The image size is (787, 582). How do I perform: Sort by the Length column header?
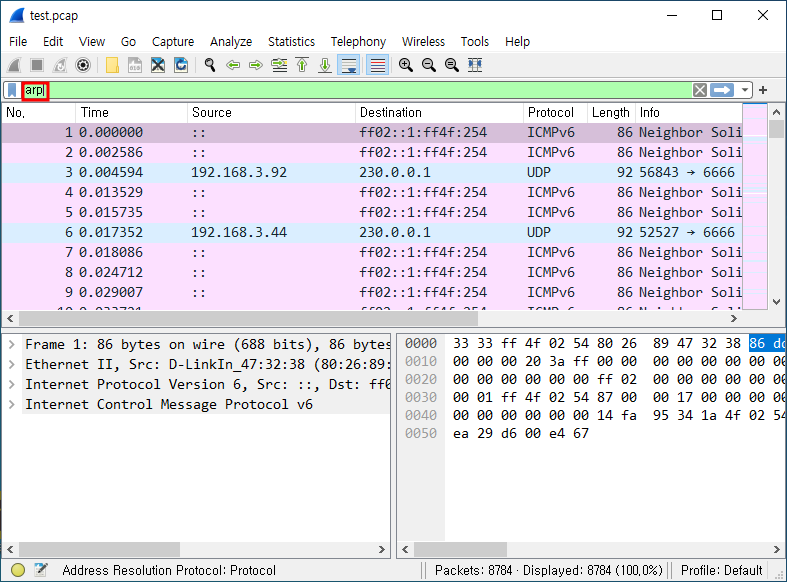tap(611, 113)
